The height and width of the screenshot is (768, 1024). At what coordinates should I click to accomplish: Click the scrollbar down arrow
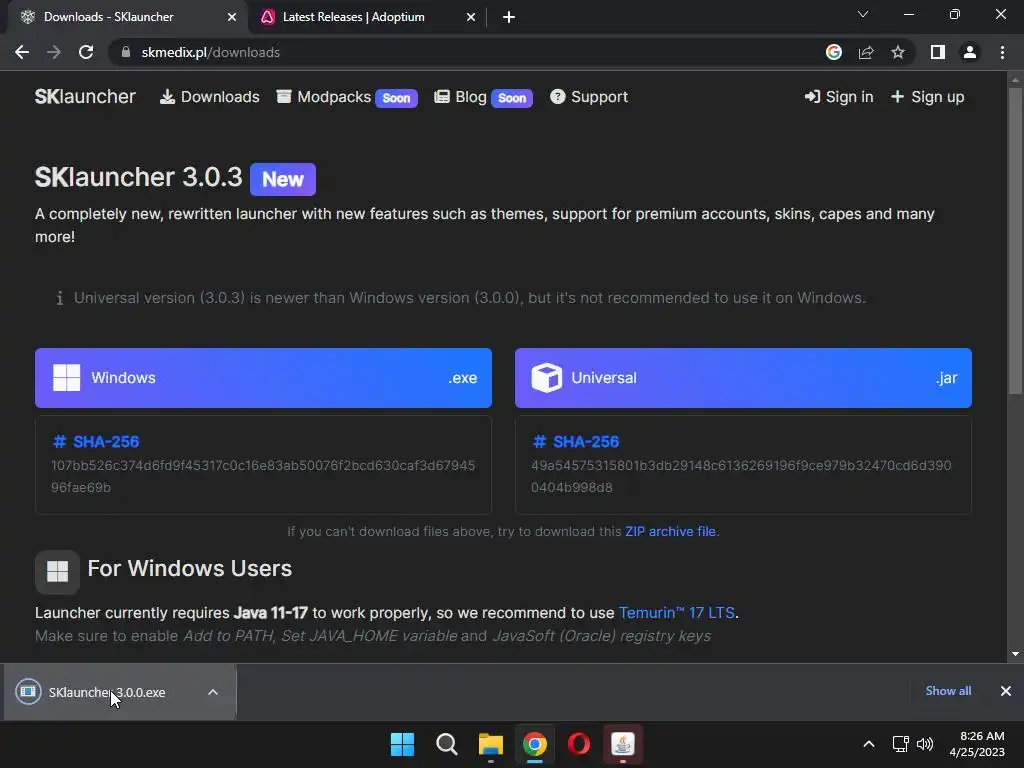tap(1015, 654)
